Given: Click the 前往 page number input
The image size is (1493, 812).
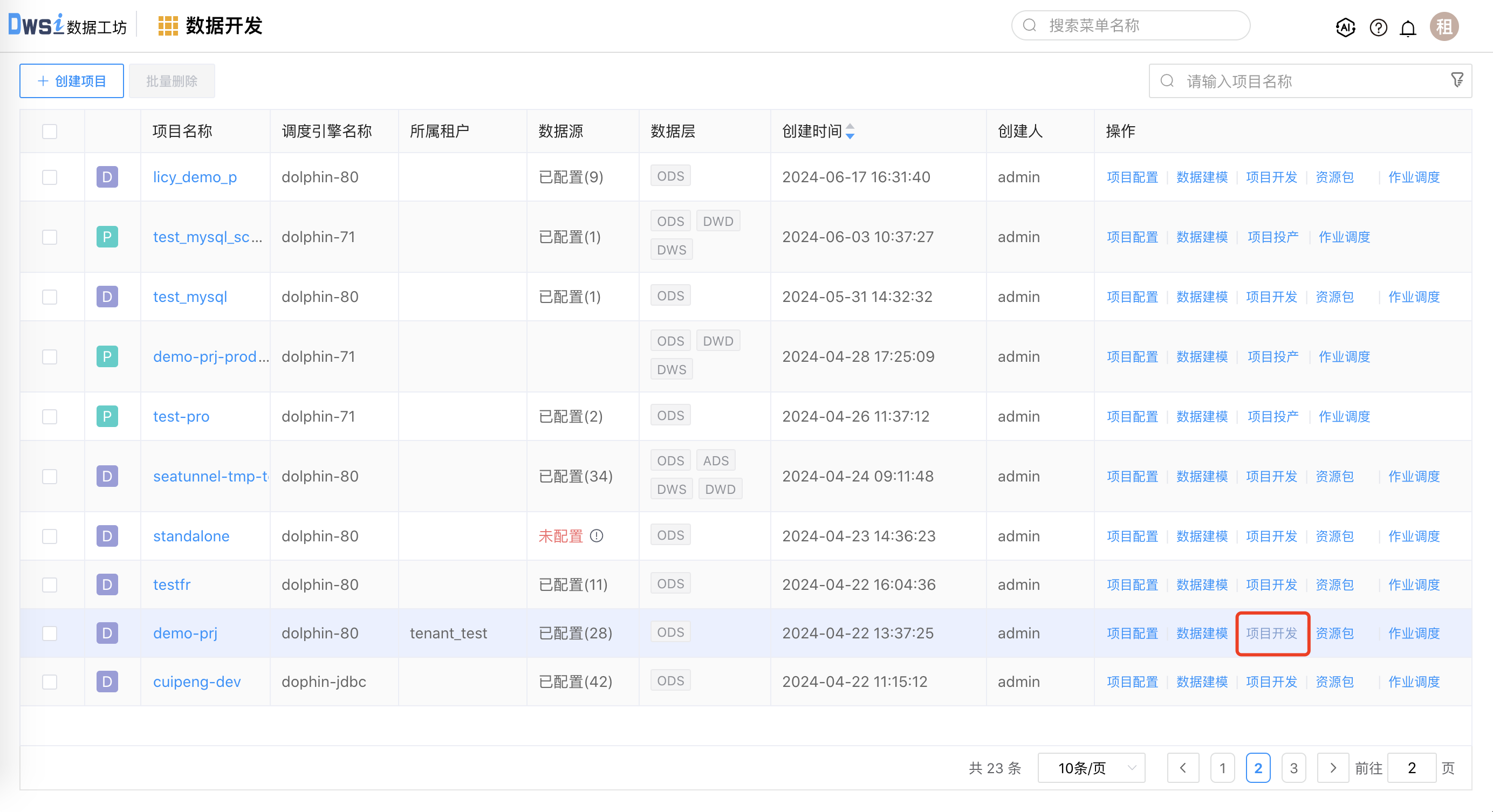Looking at the screenshot, I should point(1412,767).
